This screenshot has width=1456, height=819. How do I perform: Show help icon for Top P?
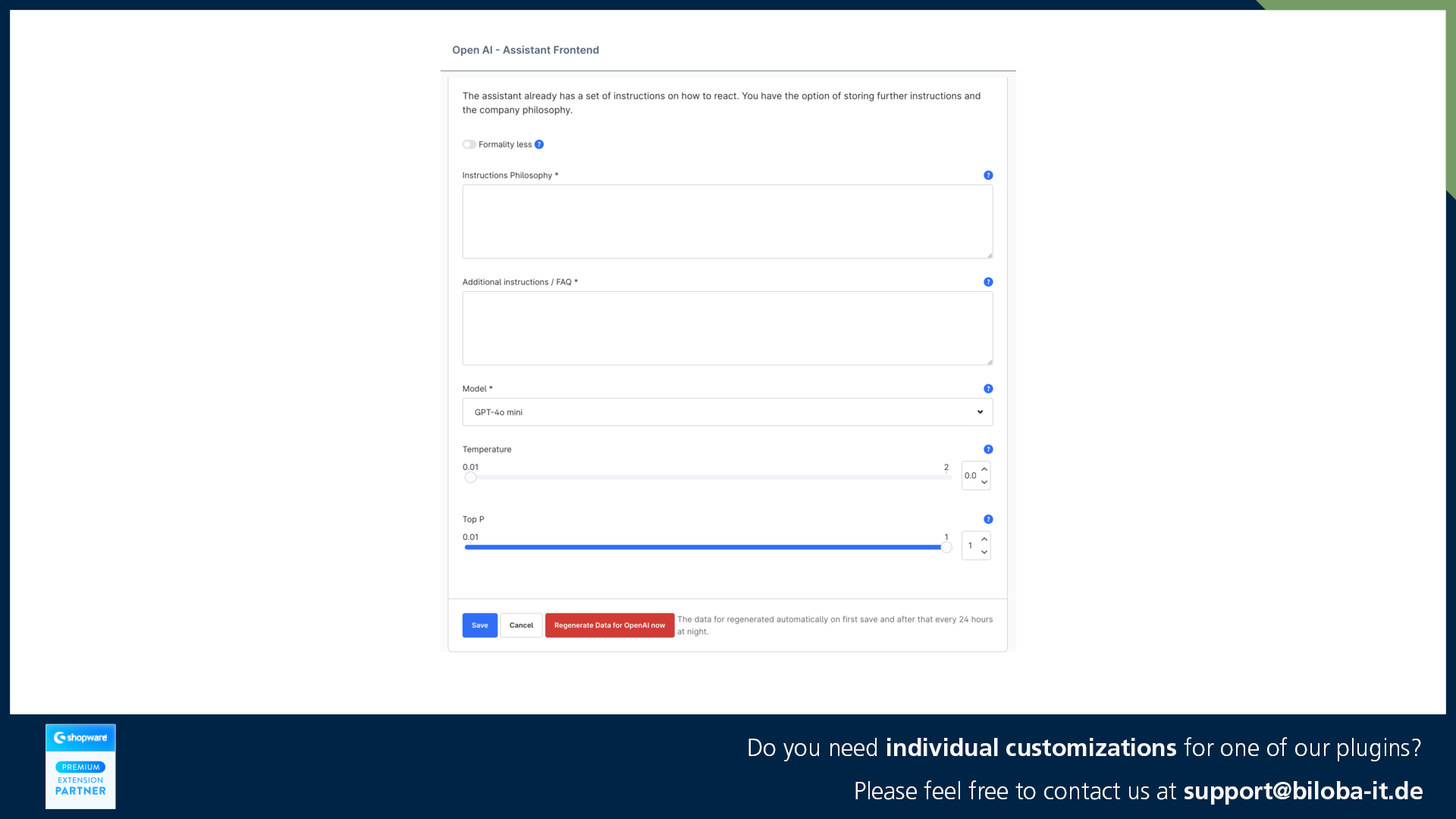pyautogui.click(x=988, y=519)
